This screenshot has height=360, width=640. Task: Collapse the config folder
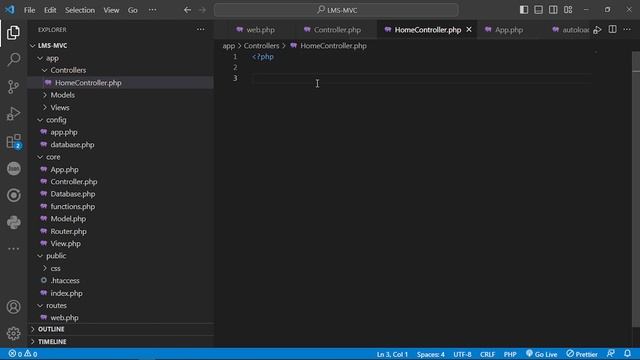(x=121, y=120)
